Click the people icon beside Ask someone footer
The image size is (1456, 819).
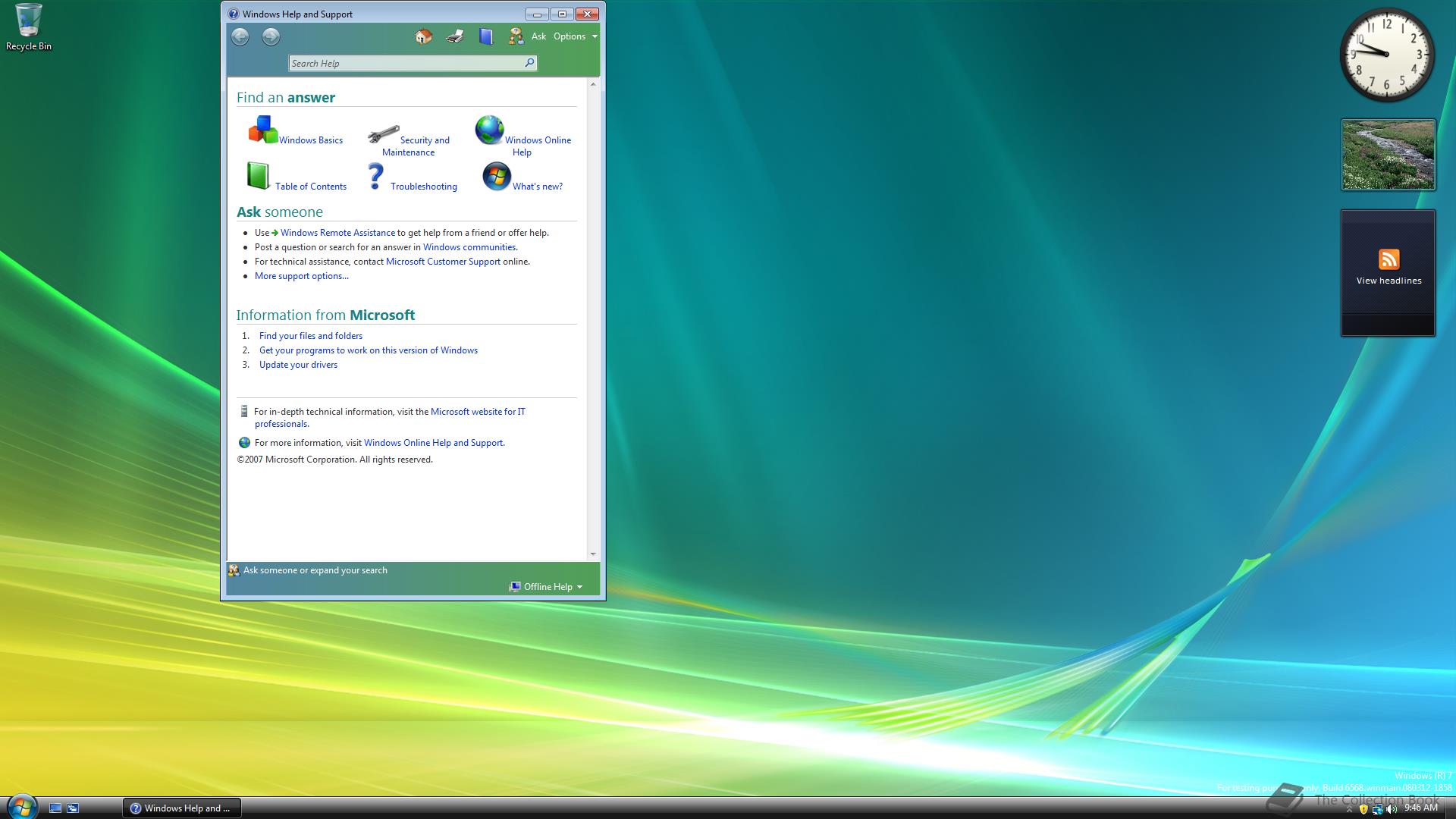(x=234, y=570)
